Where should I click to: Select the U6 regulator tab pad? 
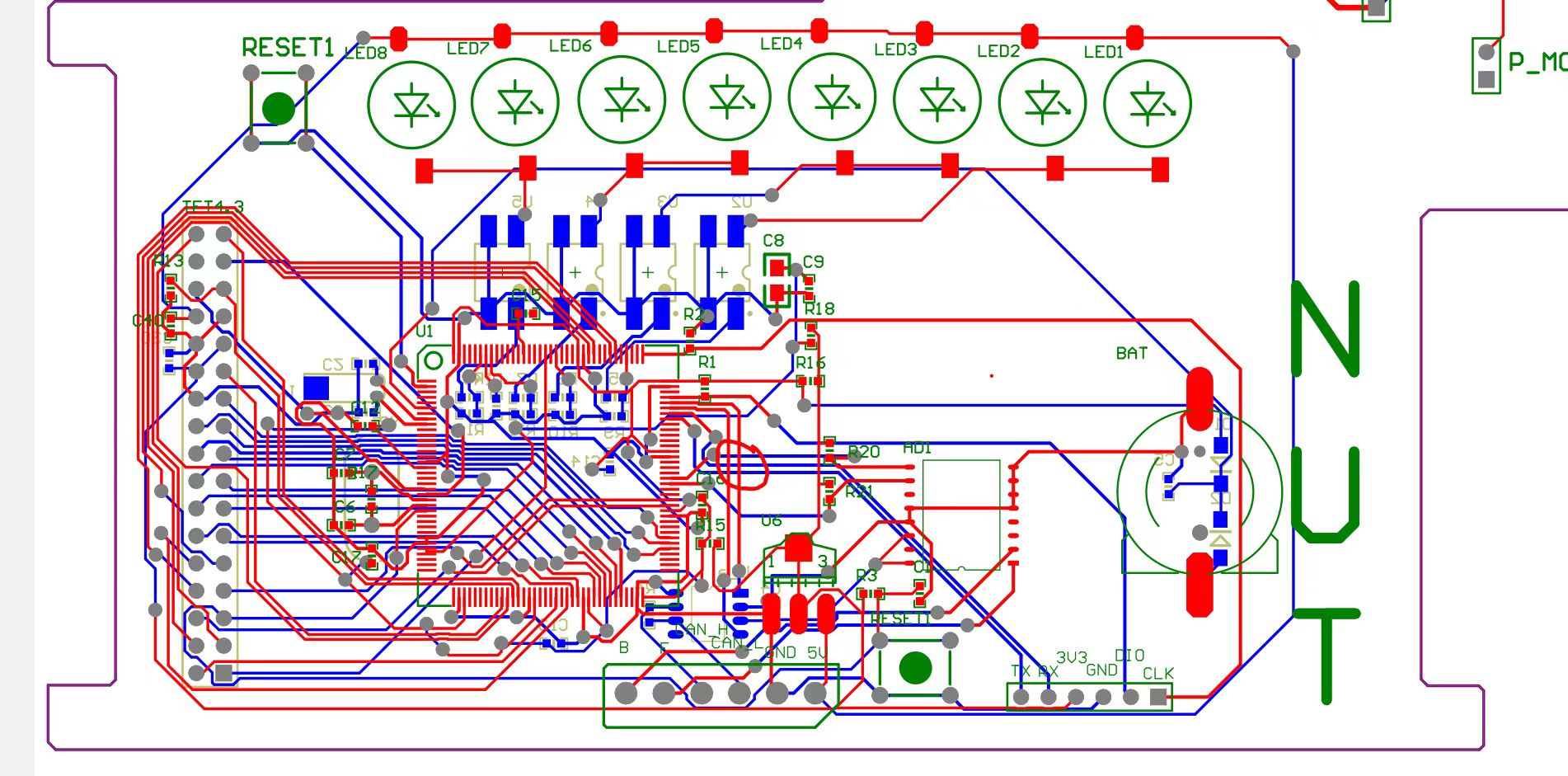click(x=798, y=548)
